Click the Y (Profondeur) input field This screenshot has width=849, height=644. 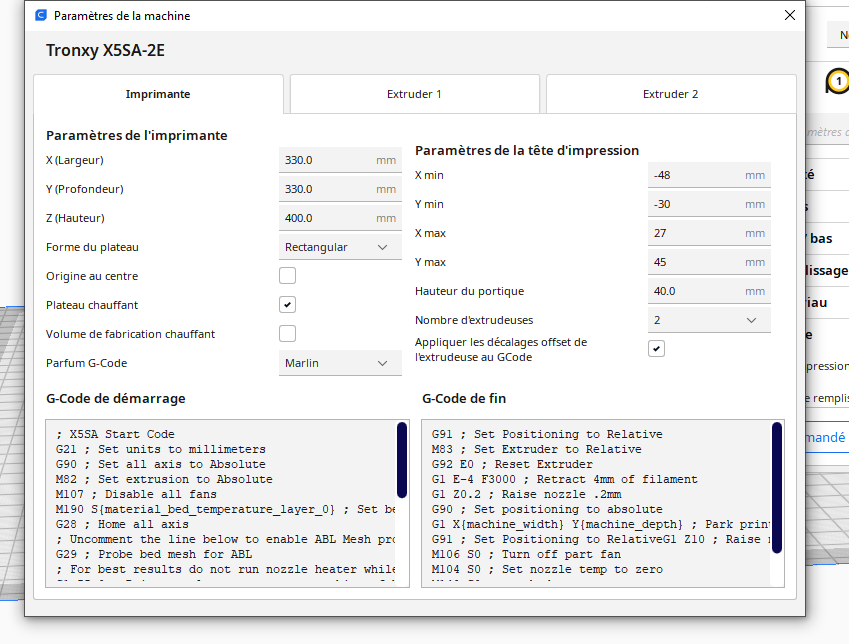click(340, 189)
